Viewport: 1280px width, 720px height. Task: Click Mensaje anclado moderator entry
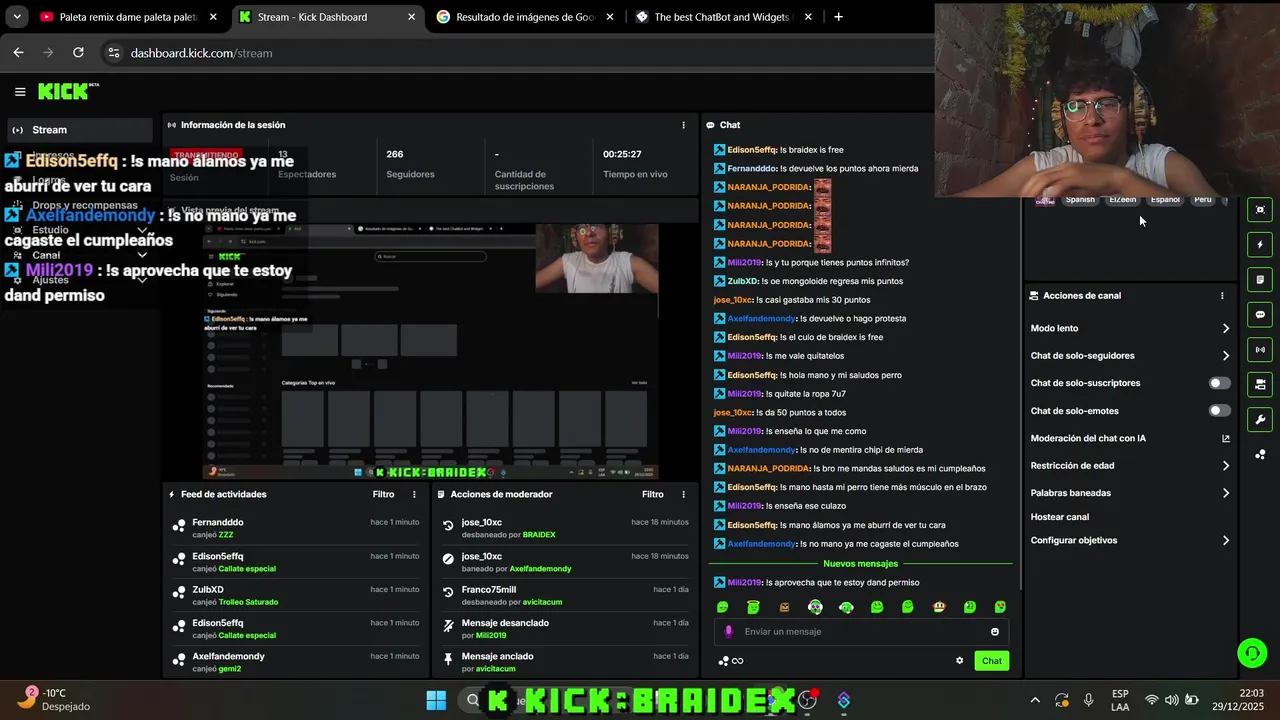[x=567, y=662]
